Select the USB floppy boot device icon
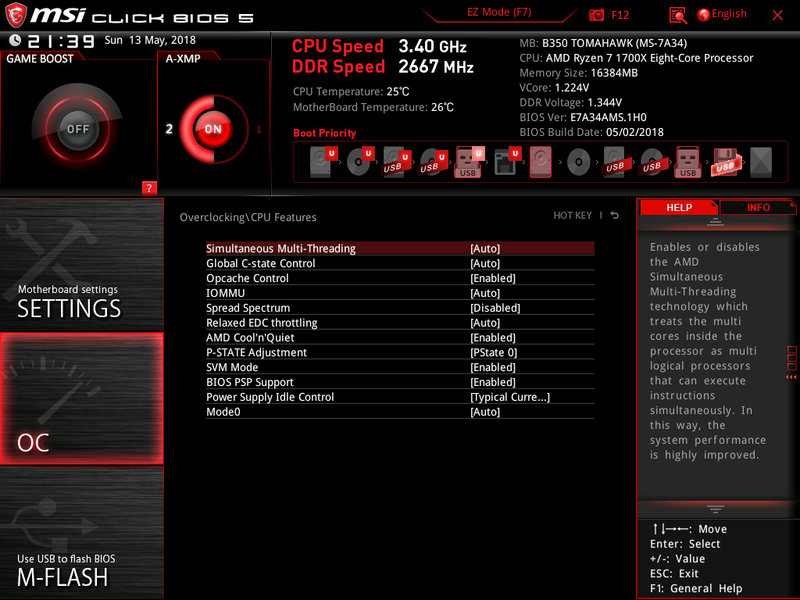The image size is (800, 600). tap(725, 162)
